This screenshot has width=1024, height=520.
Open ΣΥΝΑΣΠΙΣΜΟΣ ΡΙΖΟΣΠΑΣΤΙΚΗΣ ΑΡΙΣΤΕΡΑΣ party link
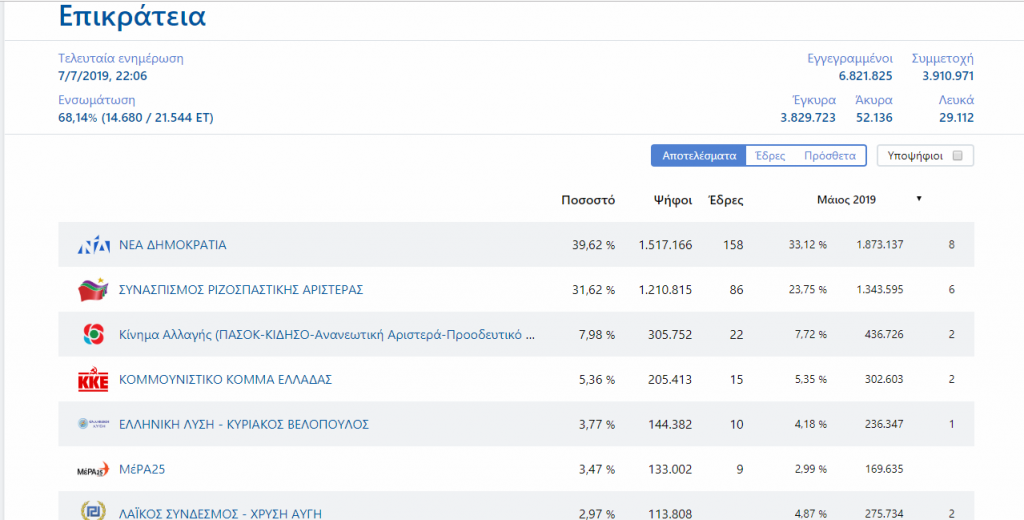click(x=240, y=290)
